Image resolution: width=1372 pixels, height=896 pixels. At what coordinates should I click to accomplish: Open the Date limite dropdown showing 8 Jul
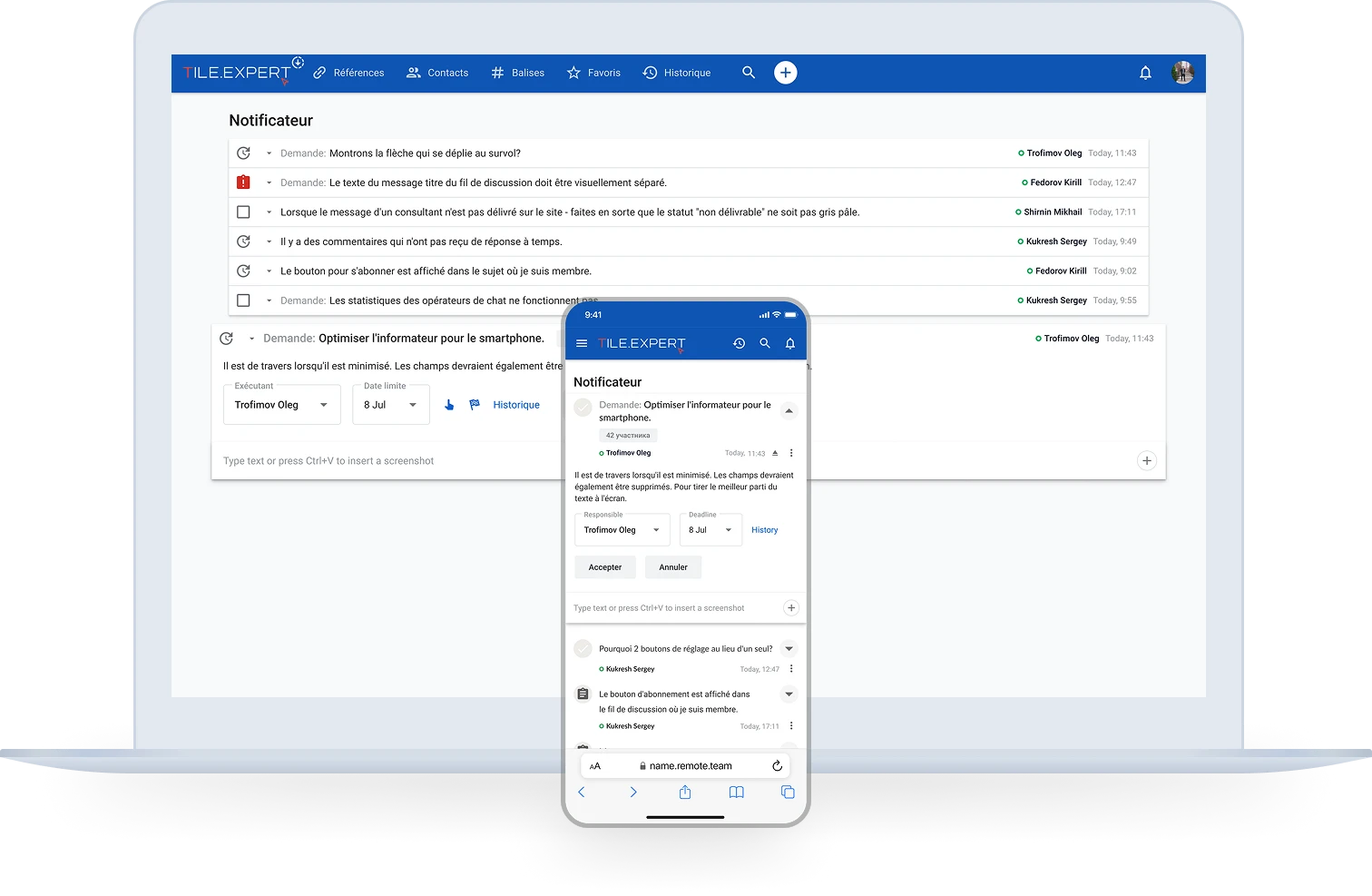391,405
